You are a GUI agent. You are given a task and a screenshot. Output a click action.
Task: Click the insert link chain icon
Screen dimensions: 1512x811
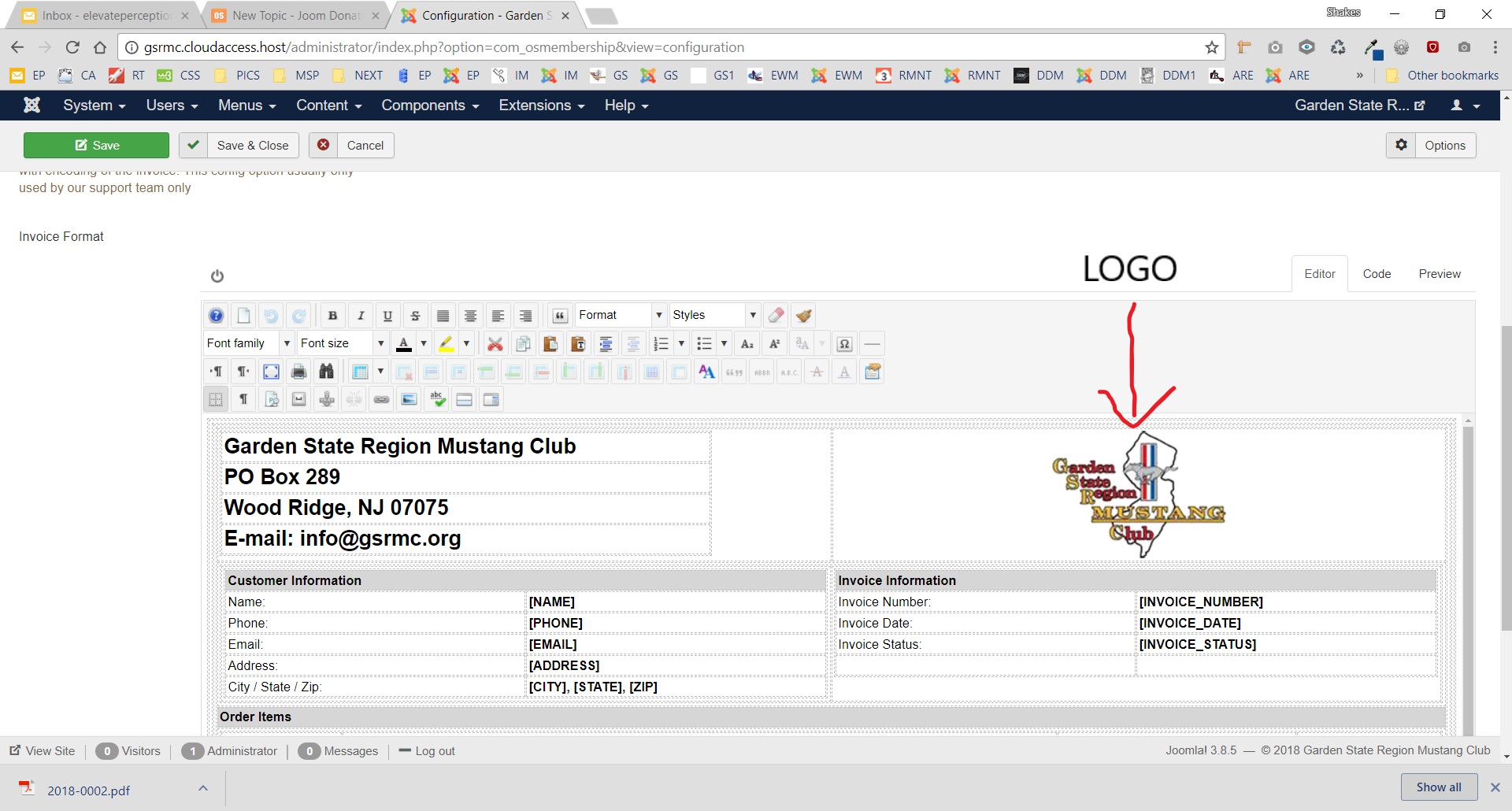[381, 400]
